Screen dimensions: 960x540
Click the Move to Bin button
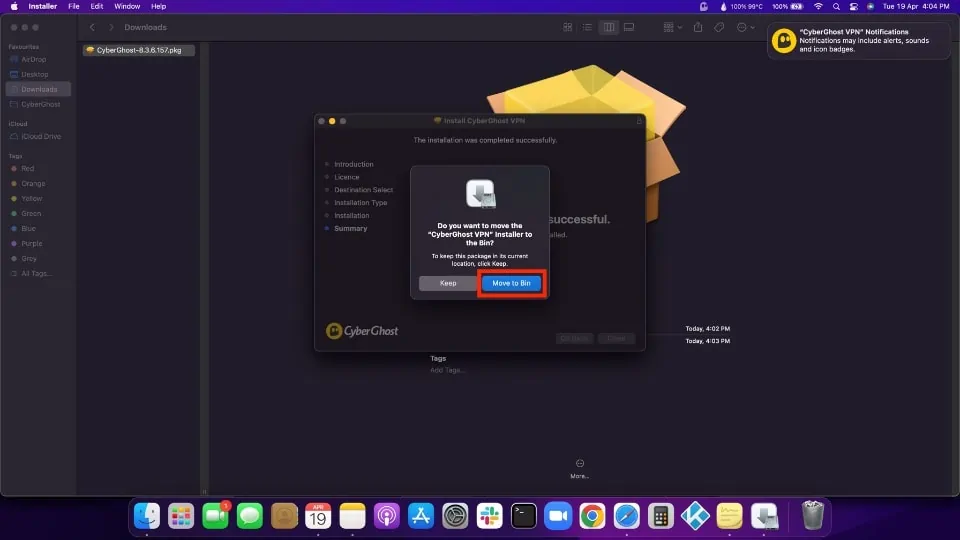pyautogui.click(x=511, y=283)
